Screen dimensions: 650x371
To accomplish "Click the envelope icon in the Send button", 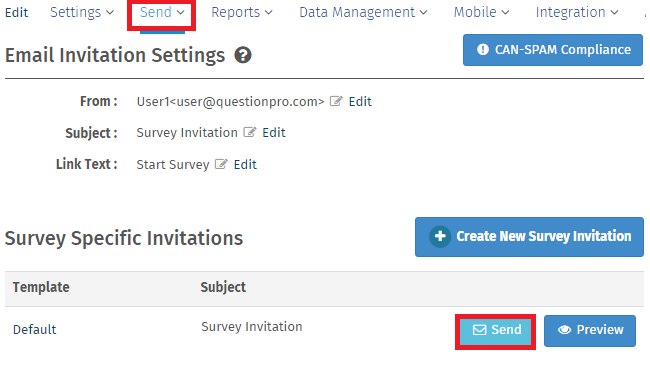I will [480, 330].
